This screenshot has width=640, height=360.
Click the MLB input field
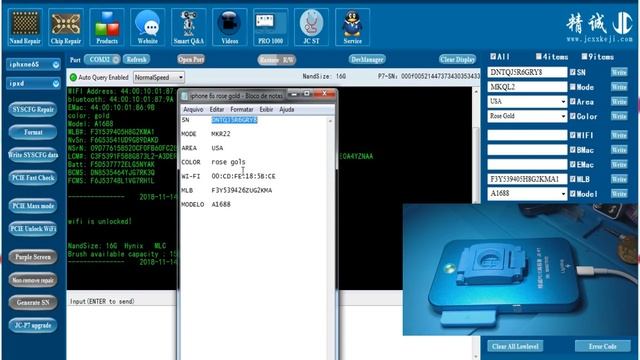click(527, 179)
